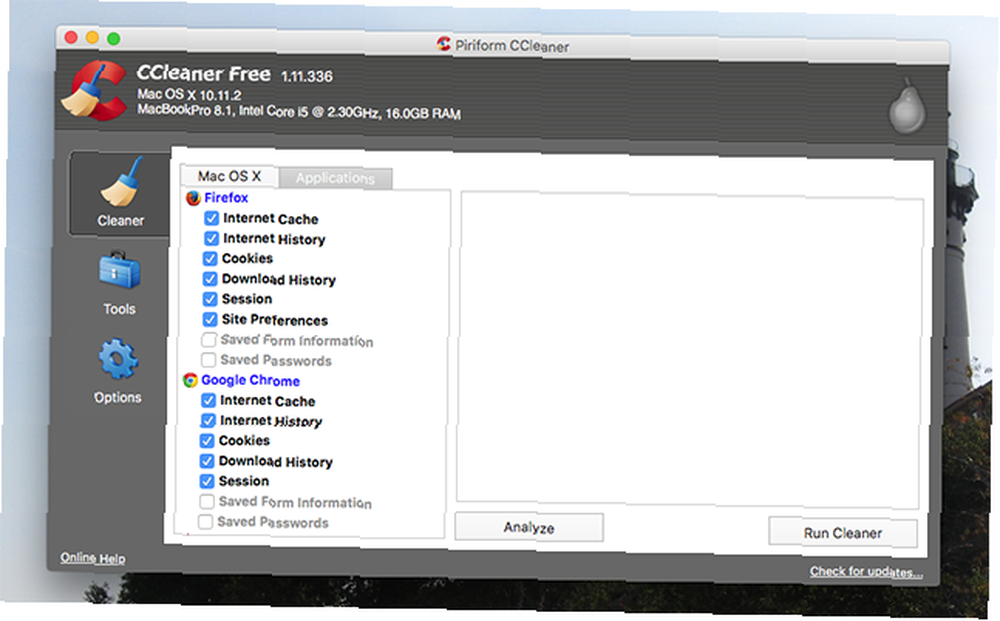The height and width of the screenshot is (621, 1000).
Task: Click the empty results pane
Action: 690,350
